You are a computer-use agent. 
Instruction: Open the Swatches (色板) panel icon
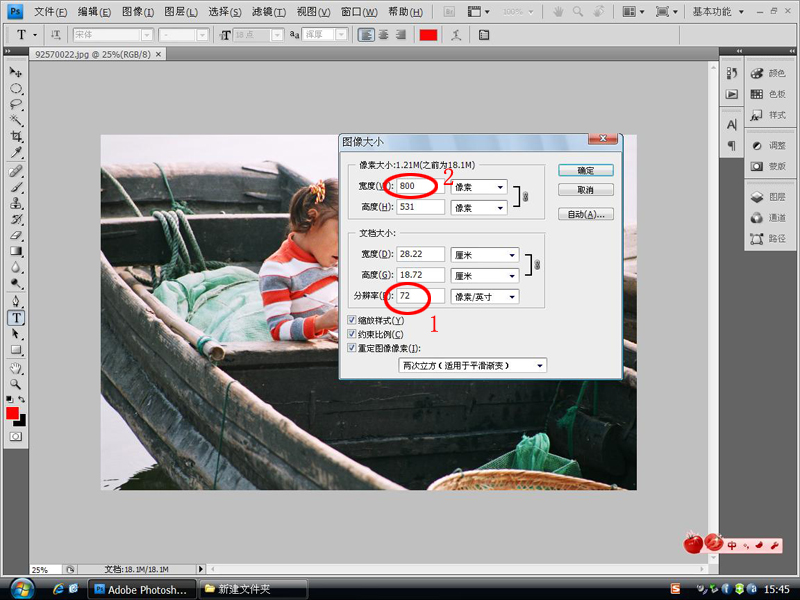tap(767, 94)
